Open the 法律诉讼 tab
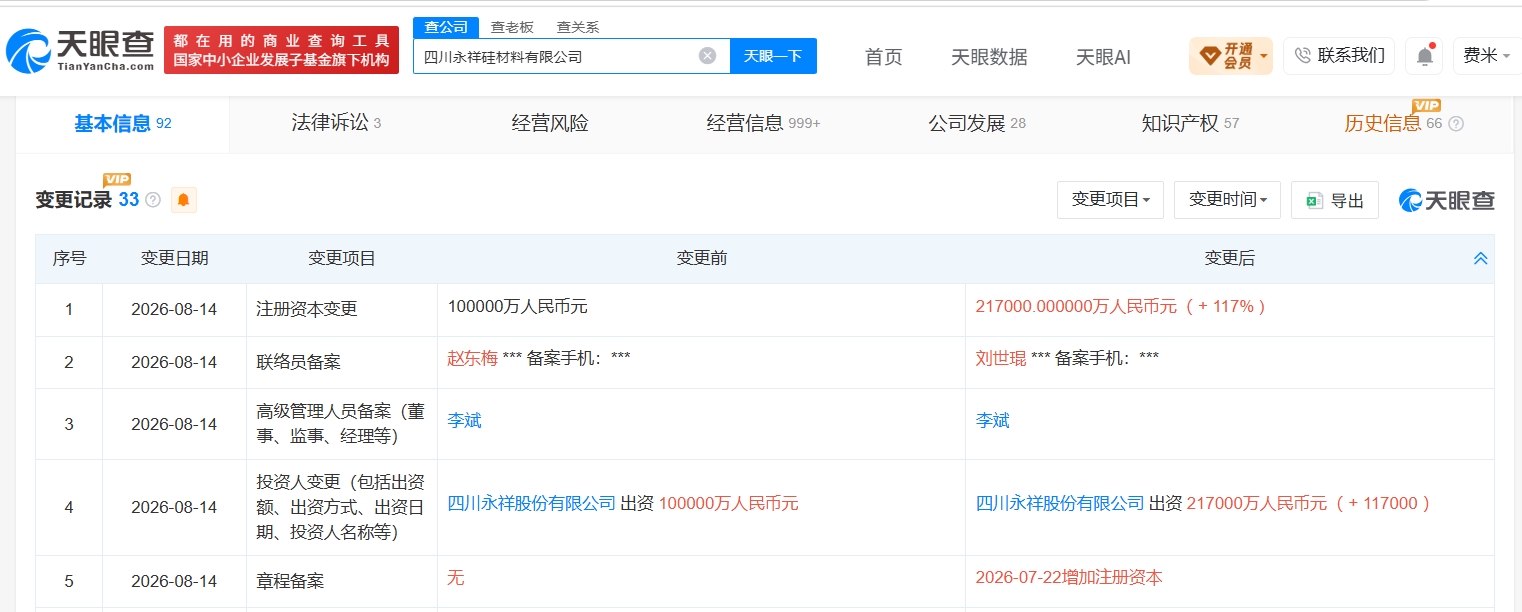The image size is (1522, 612). [336, 123]
